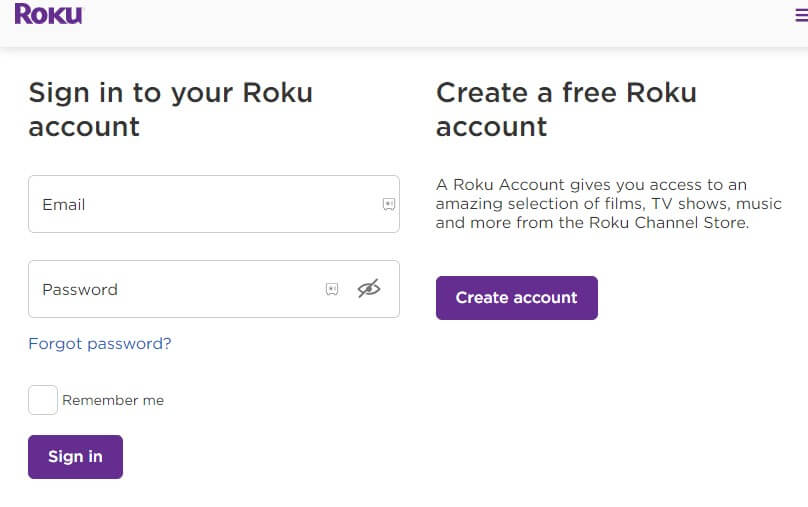
Task: Open the Forgot password? link
Action: [100, 344]
